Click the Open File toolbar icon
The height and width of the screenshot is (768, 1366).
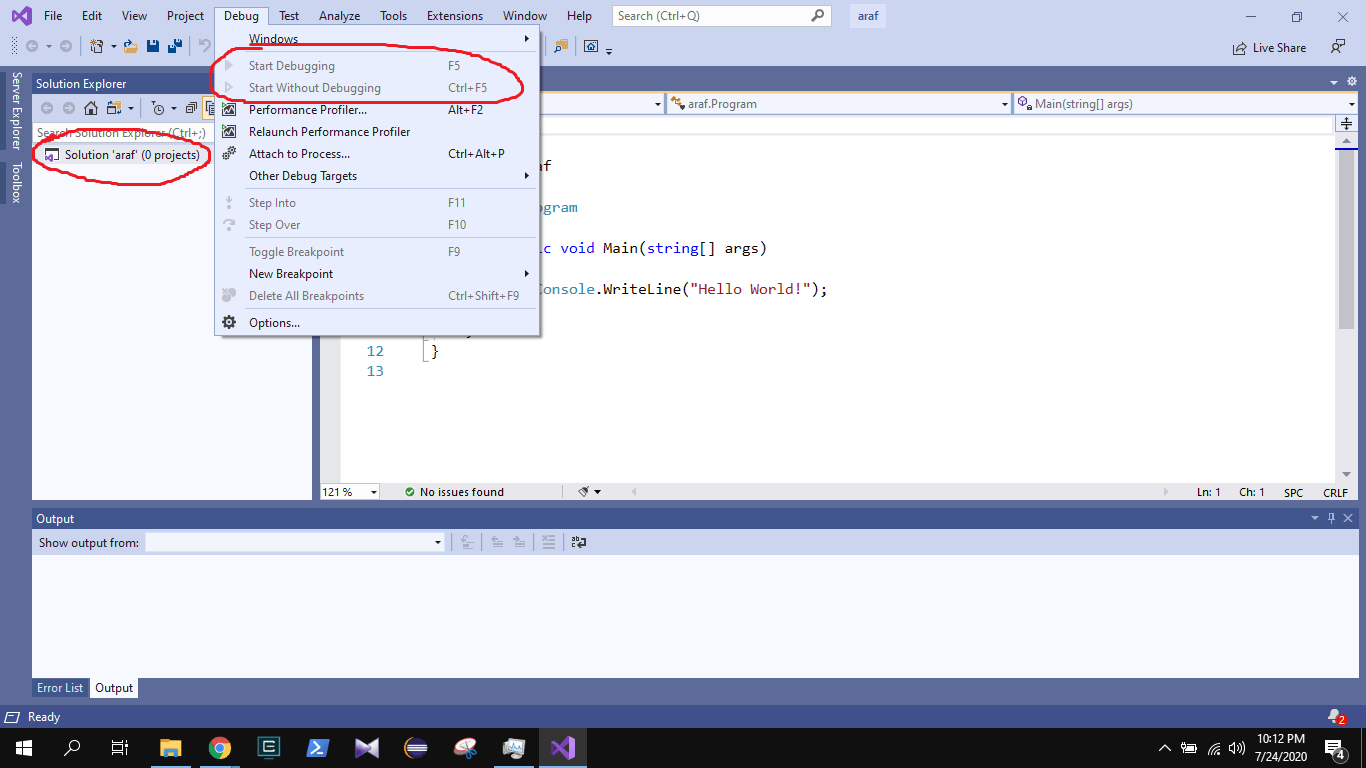pos(131,46)
